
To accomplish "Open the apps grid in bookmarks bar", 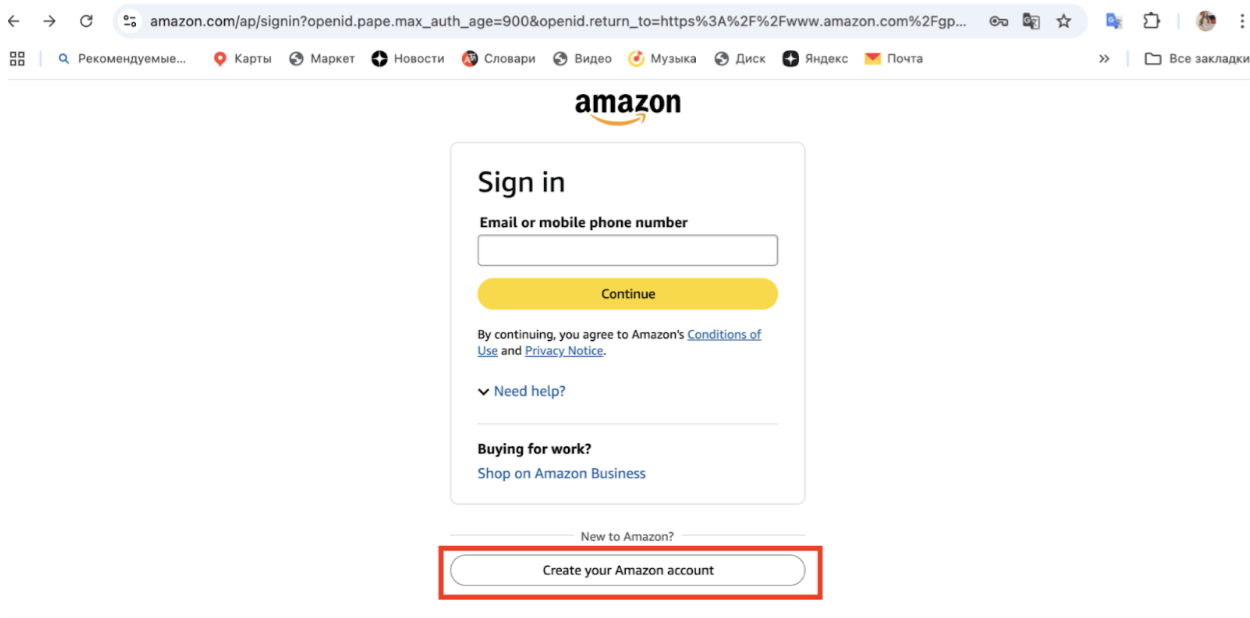I will click(17, 59).
